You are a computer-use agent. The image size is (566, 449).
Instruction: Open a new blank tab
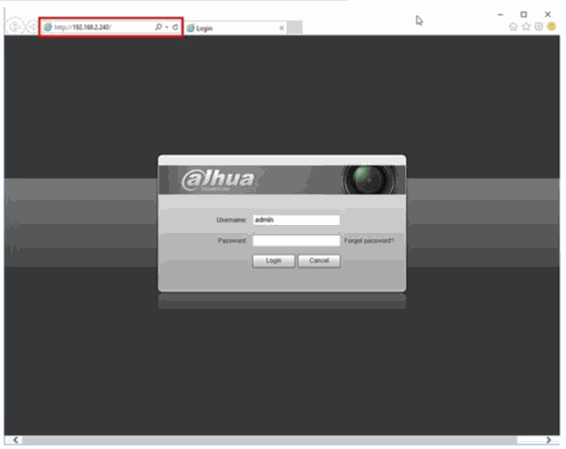pyautogui.click(x=295, y=28)
